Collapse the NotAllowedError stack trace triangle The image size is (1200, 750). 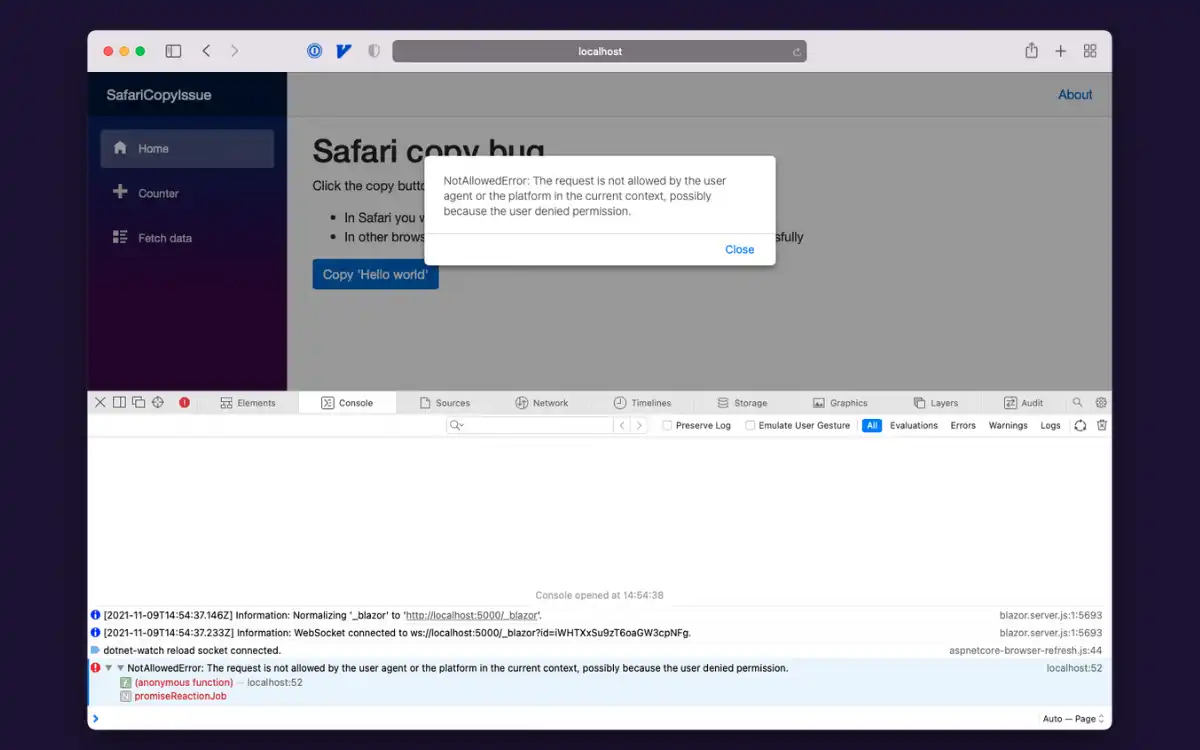pos(120,668)
